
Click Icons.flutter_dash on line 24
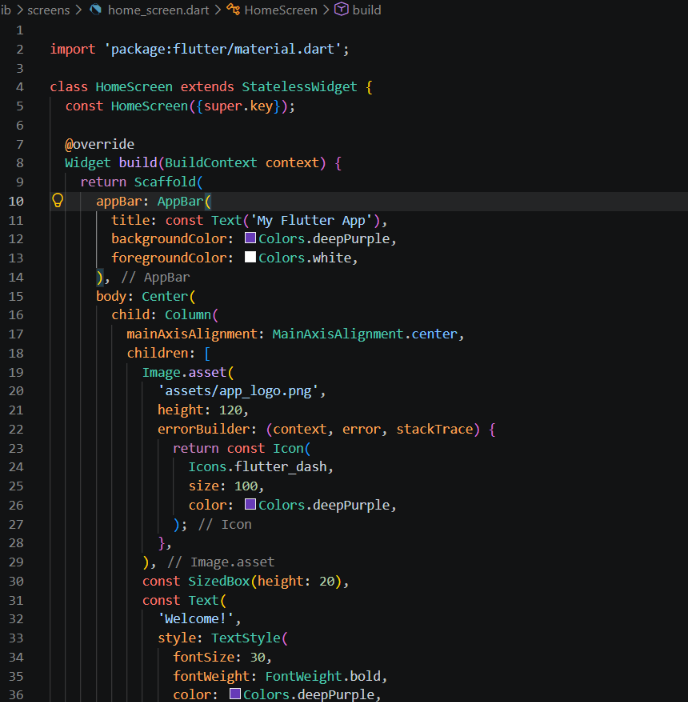257,467
